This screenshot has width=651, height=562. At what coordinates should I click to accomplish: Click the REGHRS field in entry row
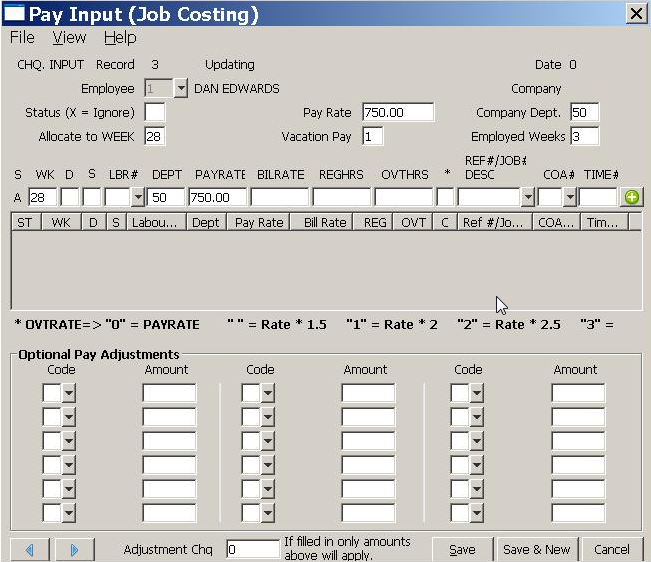pyautogui.click(x=341, y=197)
